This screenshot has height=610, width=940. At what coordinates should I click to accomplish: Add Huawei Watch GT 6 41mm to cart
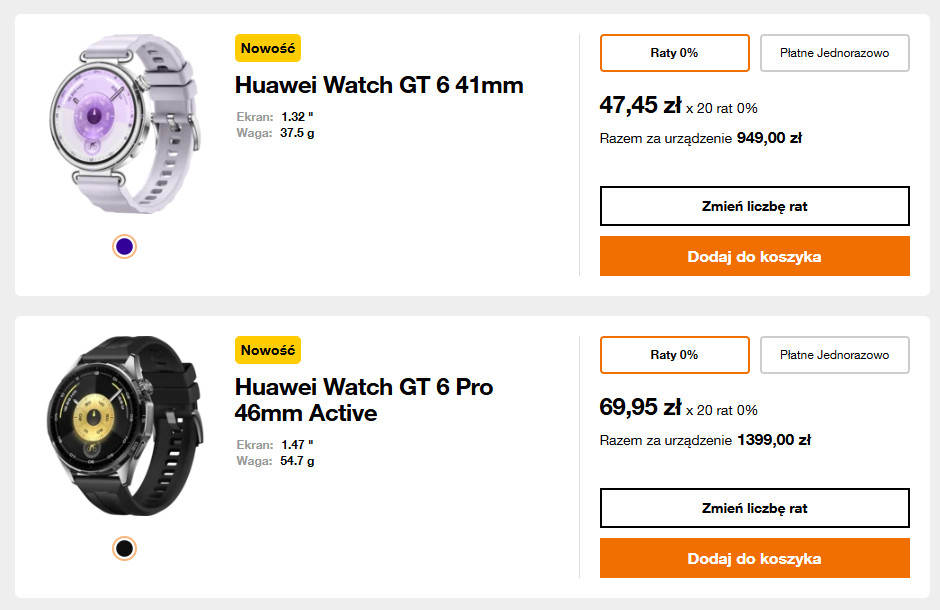click(x=755, y=256)
